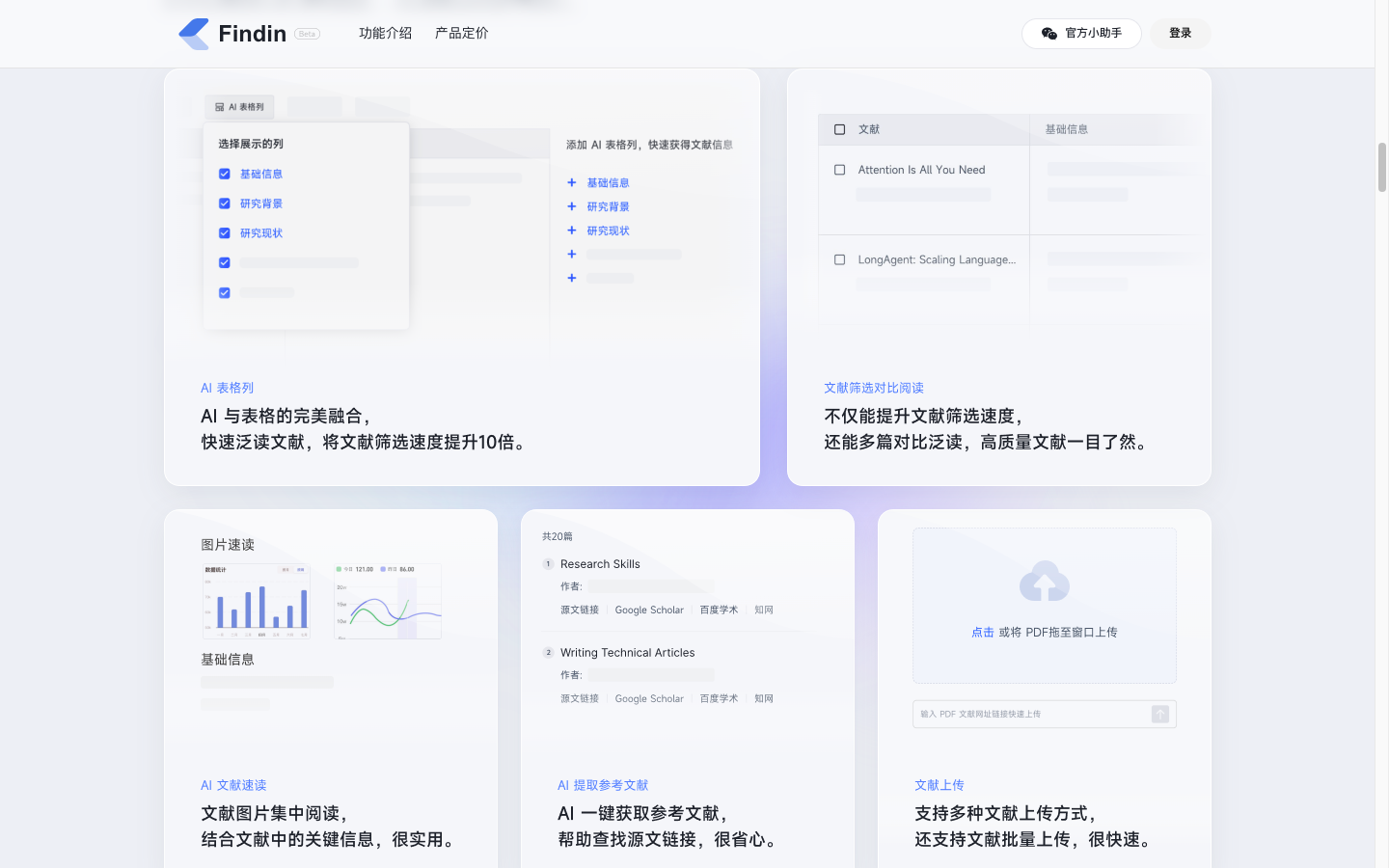Screen dimensions: 1389x868
Task: Click the 登录 button
Action: click(x=1180, y=33)
